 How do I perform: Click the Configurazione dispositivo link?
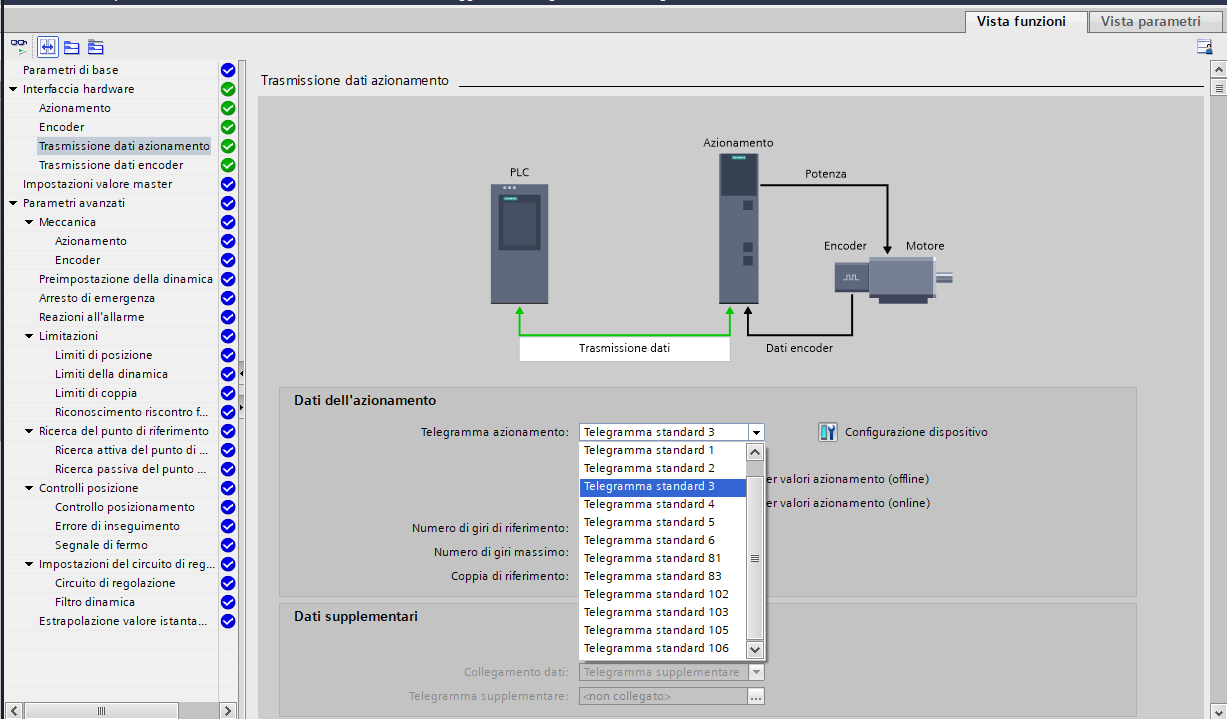916,432
